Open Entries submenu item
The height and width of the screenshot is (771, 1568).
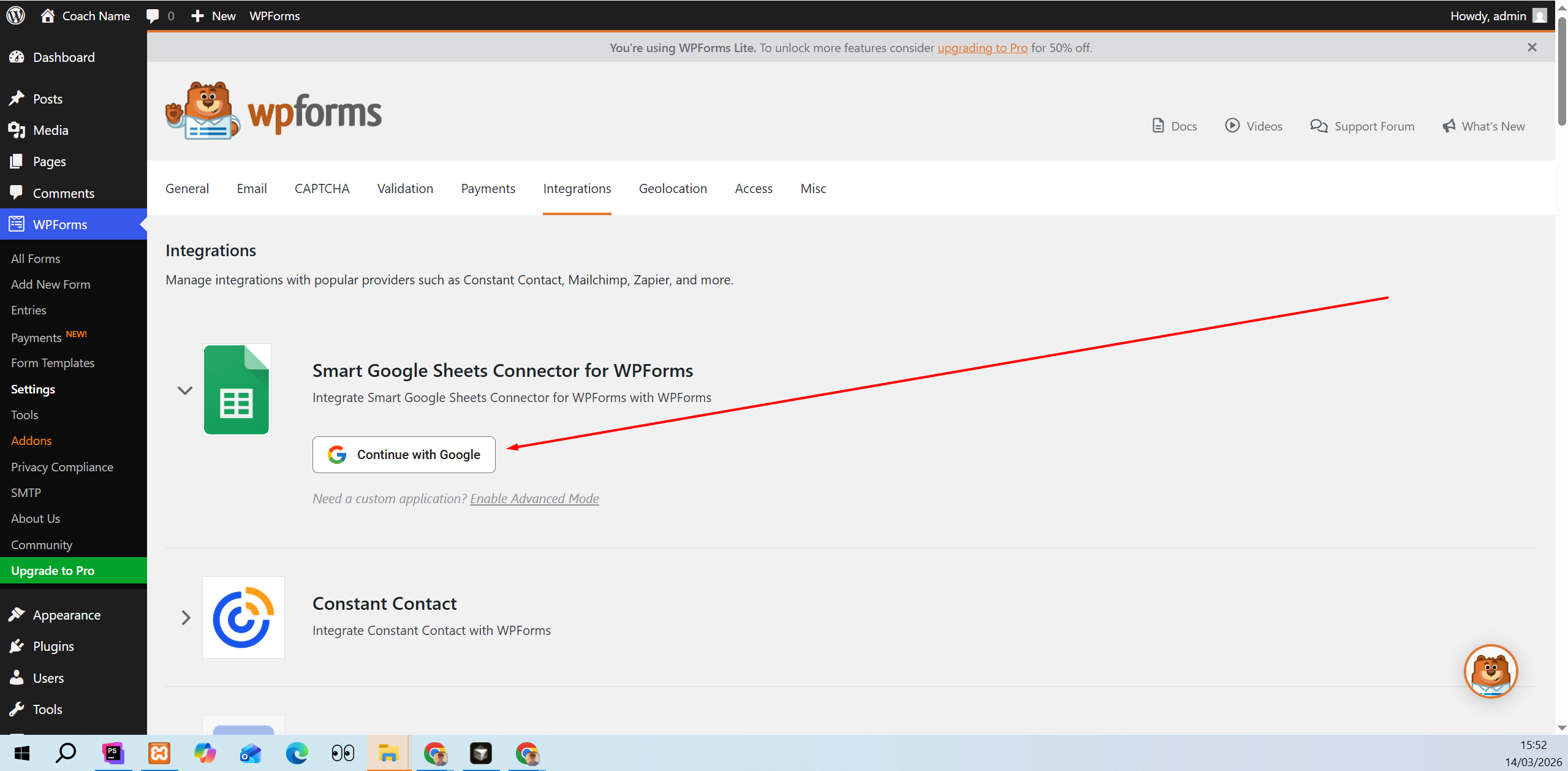tap(29, 310)
